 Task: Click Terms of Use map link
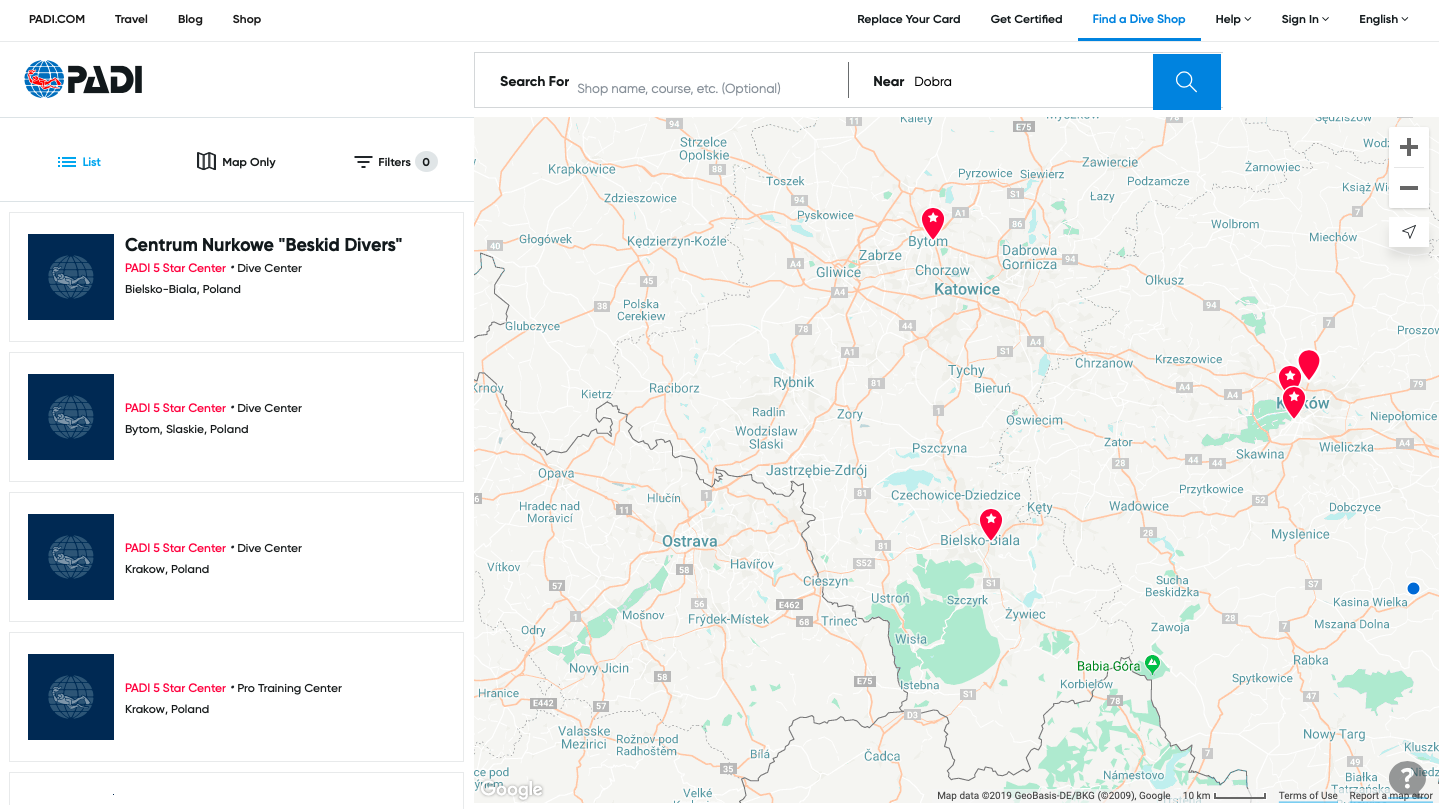tap(1308, 796)
